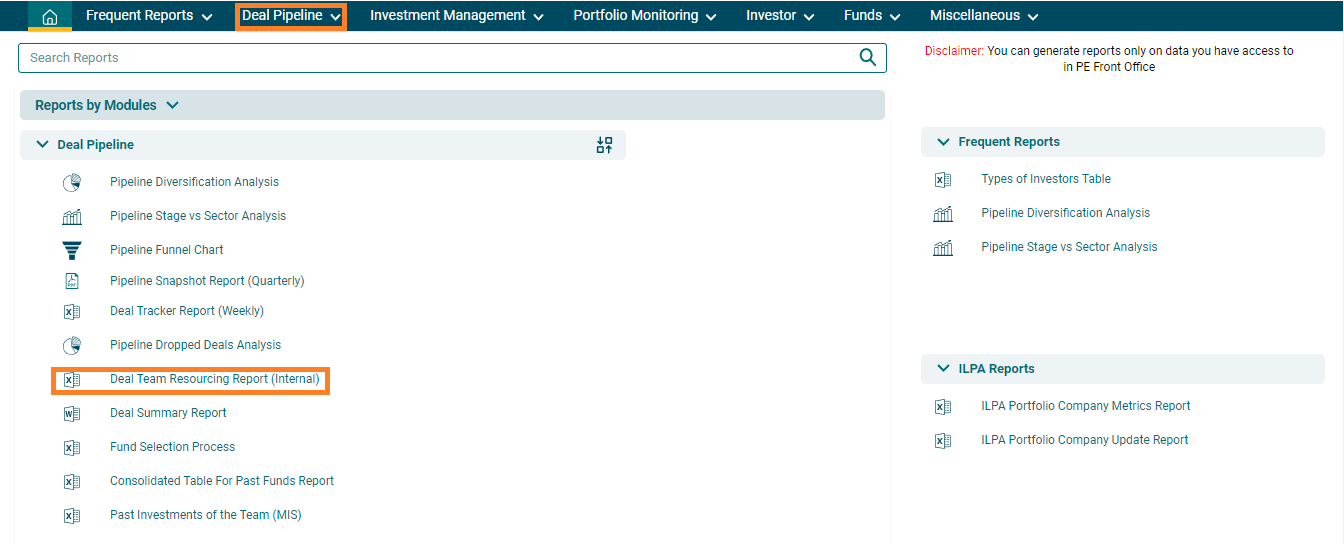1344x544 pixels.
Task: Expand the Reports by Modules dropdown
Action: click(x=172, y=105)
